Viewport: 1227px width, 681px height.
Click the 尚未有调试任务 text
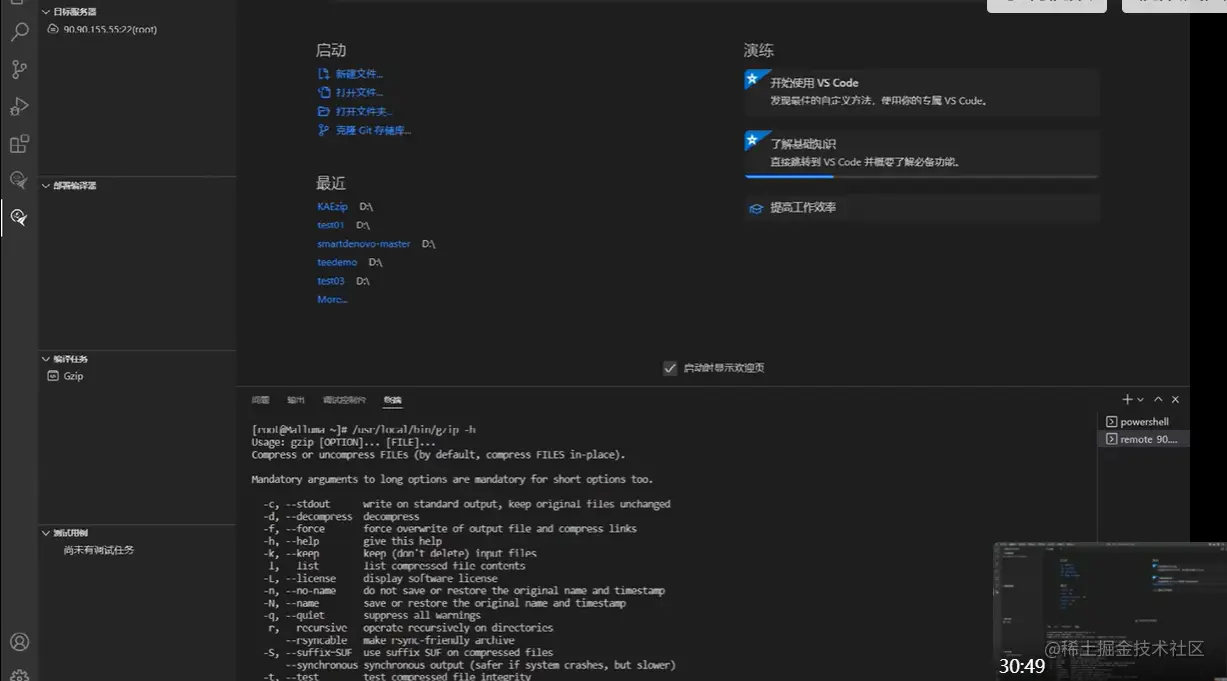click(x=99, y=550)
